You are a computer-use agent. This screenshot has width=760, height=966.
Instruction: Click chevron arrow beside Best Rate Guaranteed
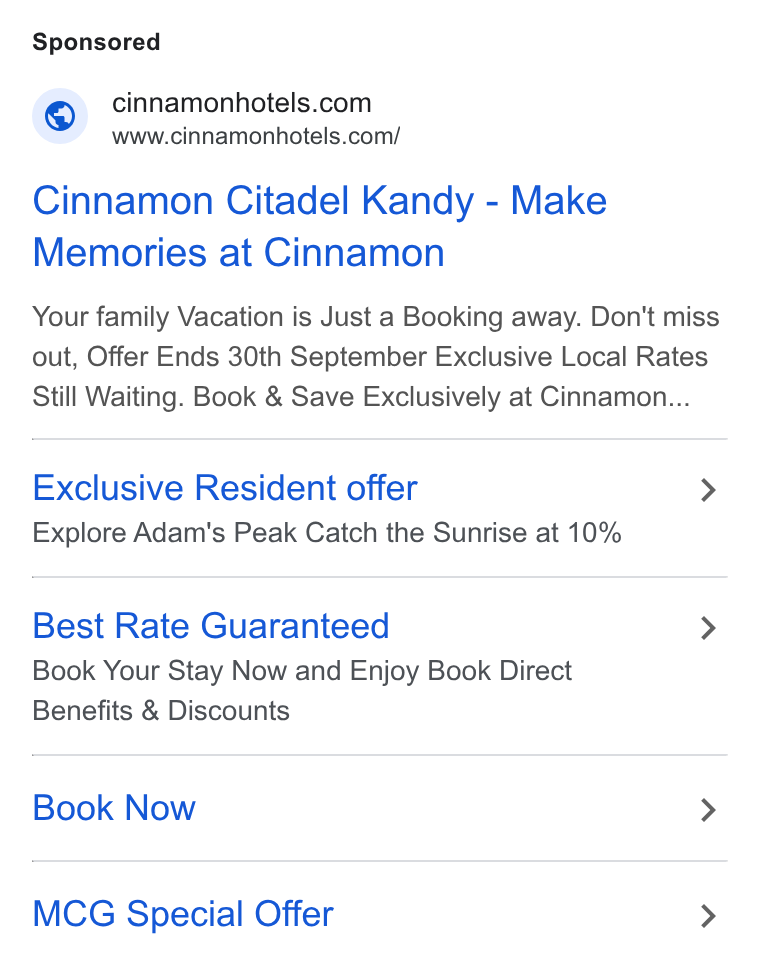click(708, 628)
